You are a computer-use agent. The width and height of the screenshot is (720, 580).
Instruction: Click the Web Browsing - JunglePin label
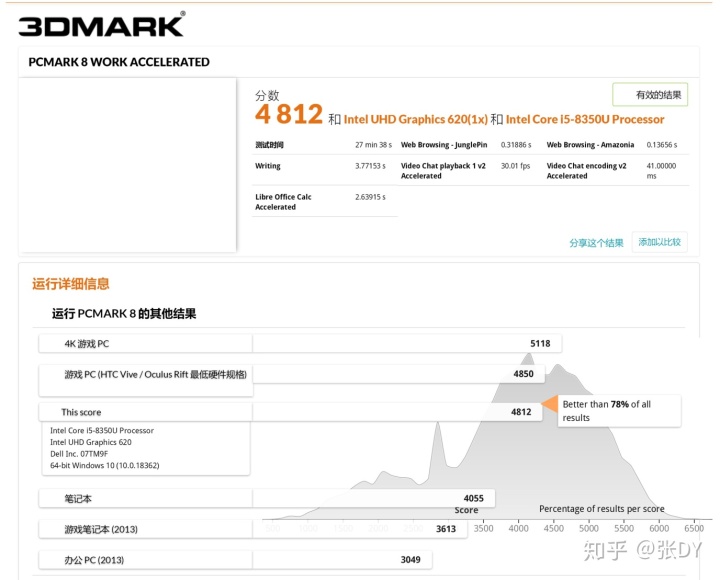(x=444, y=145)
